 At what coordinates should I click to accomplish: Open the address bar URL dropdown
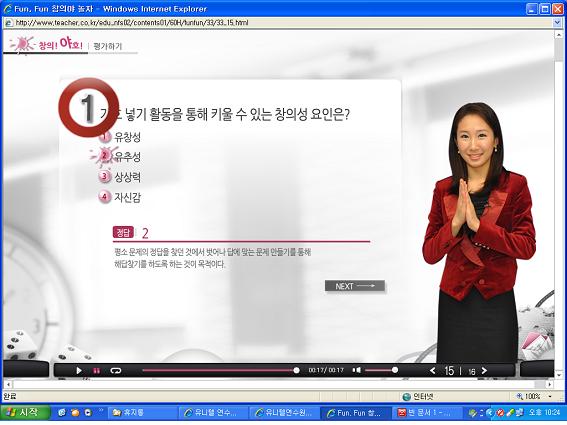point(557,22)
